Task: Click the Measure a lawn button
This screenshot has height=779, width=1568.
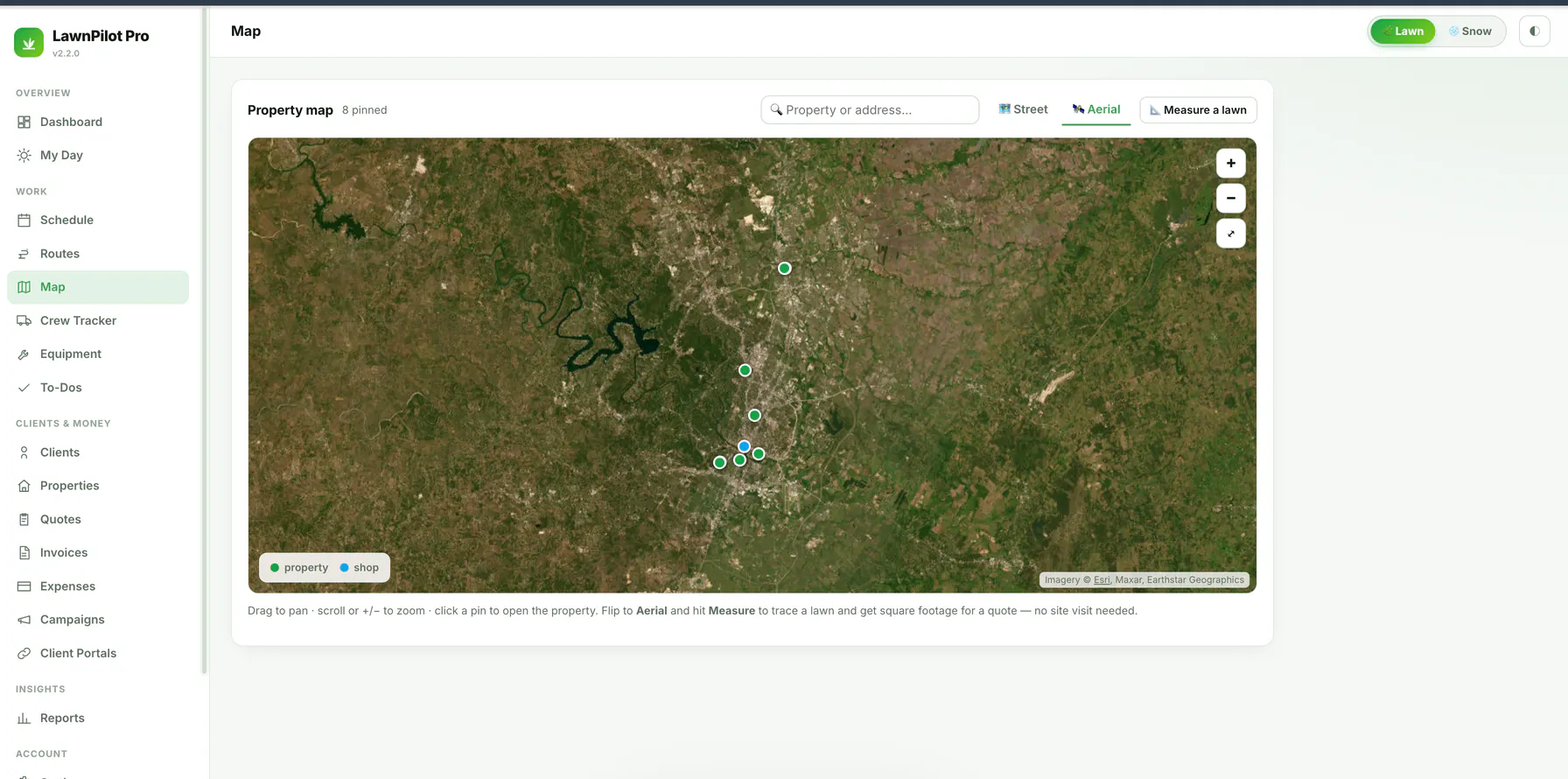Action: tap(1198, 109)
